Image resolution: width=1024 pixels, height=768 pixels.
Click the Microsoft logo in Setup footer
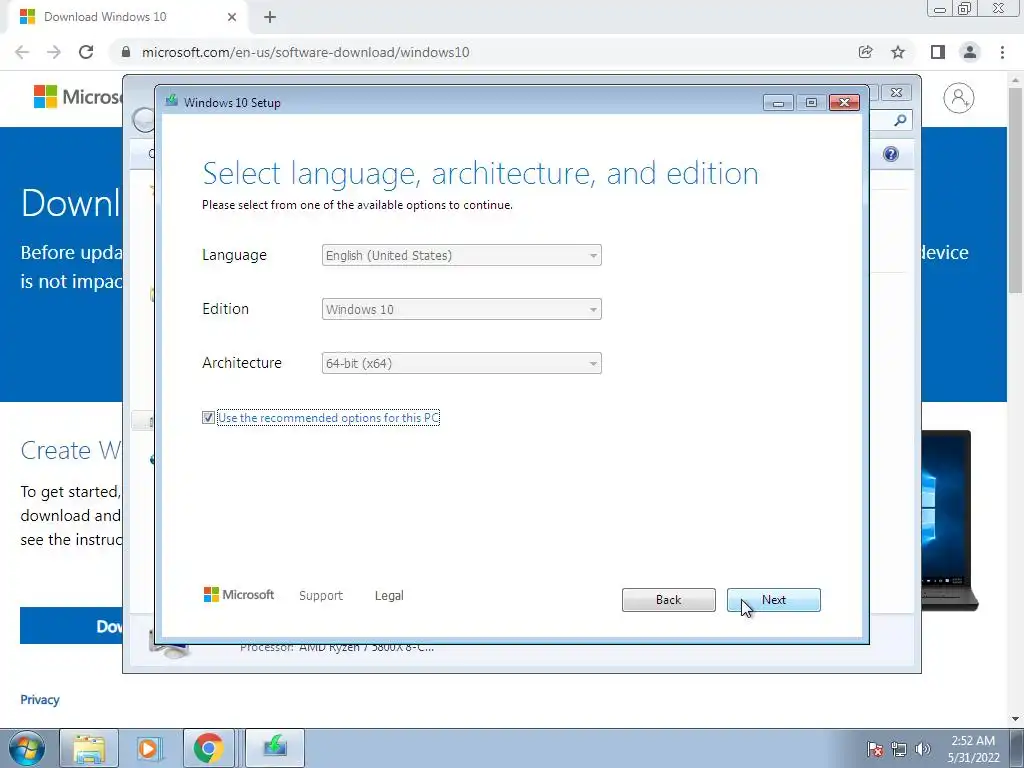[239, 595]
